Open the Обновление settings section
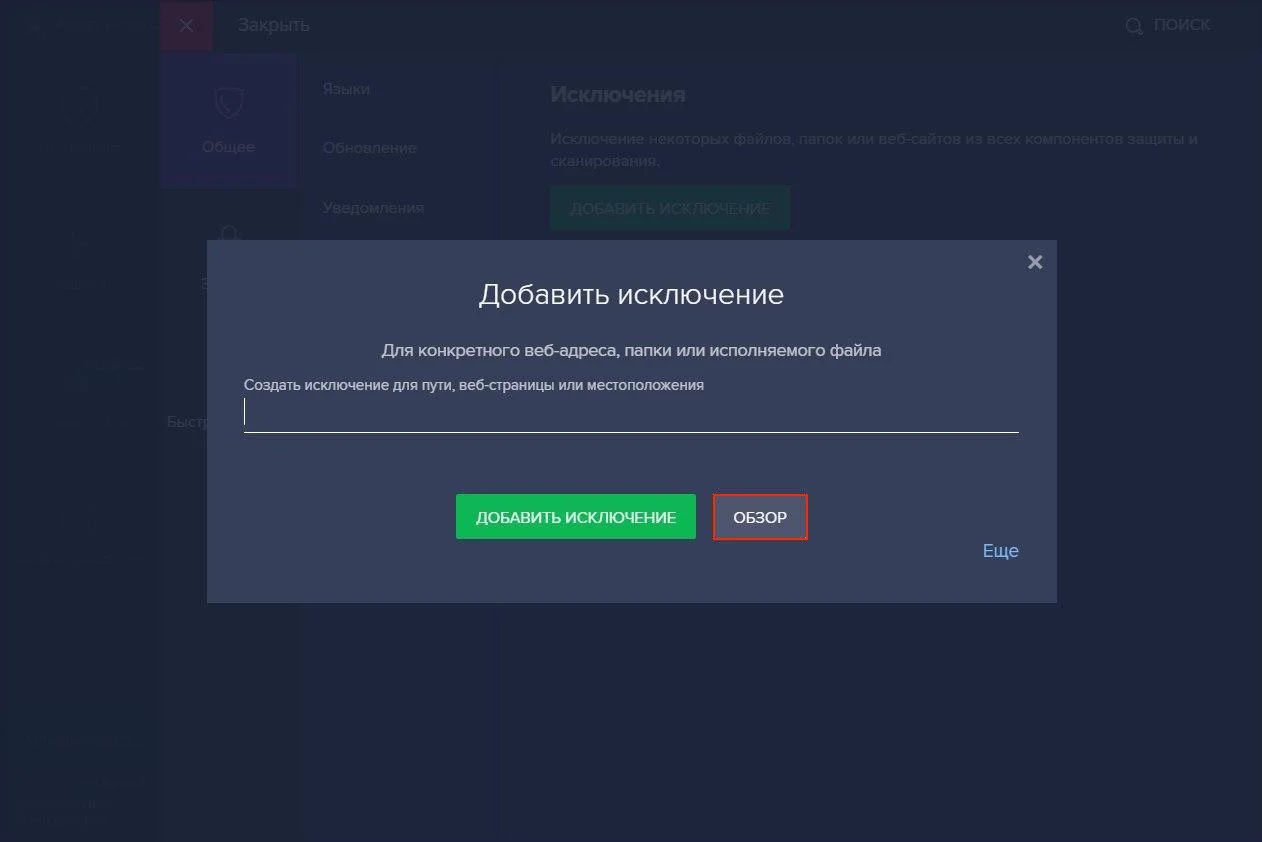 coord(369,148)
